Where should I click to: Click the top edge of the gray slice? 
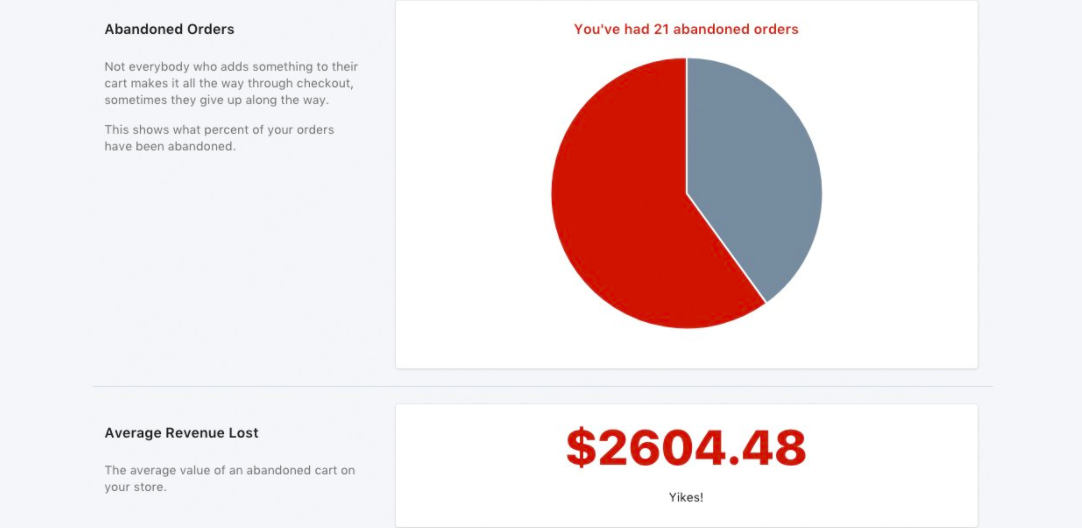tap(718, 63)
